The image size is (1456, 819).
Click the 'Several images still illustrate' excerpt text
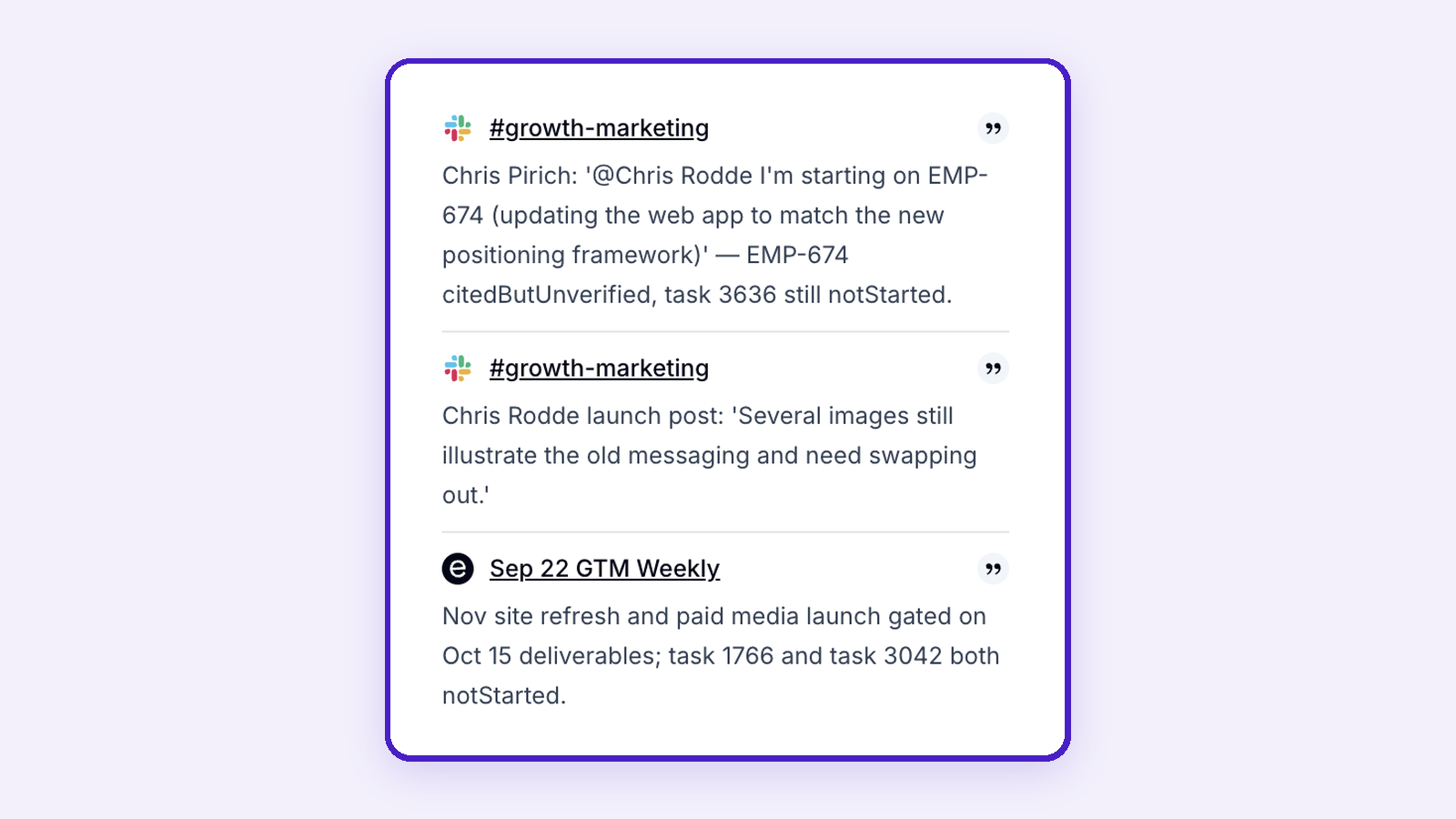click(710, 455)
